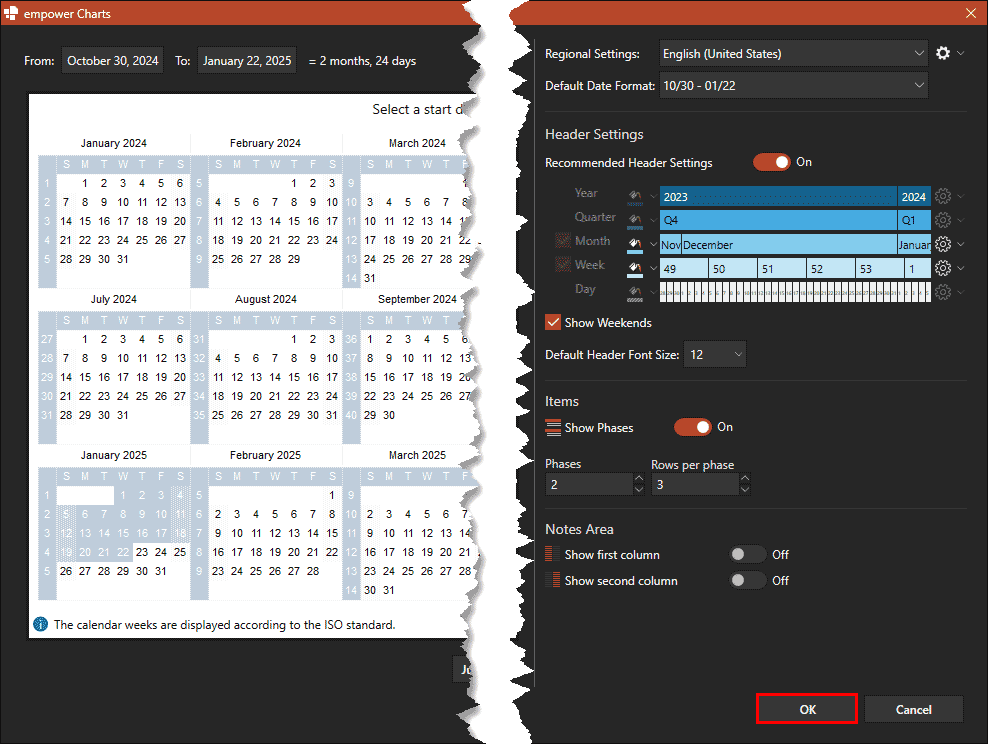Viewport: 988px width, 744px height.
Task: Click the striped icon beside Show first column
Action: [553, 554]
